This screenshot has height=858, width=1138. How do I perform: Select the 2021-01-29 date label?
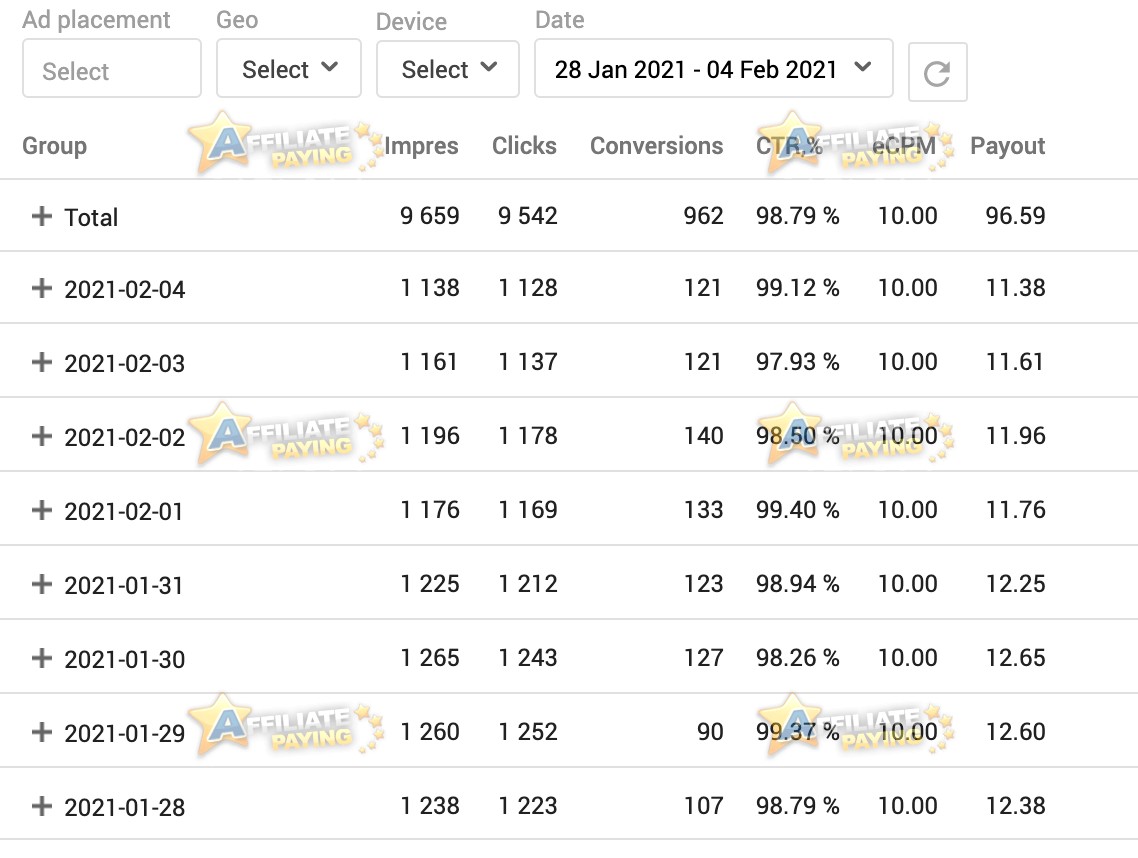coord(125,733)
